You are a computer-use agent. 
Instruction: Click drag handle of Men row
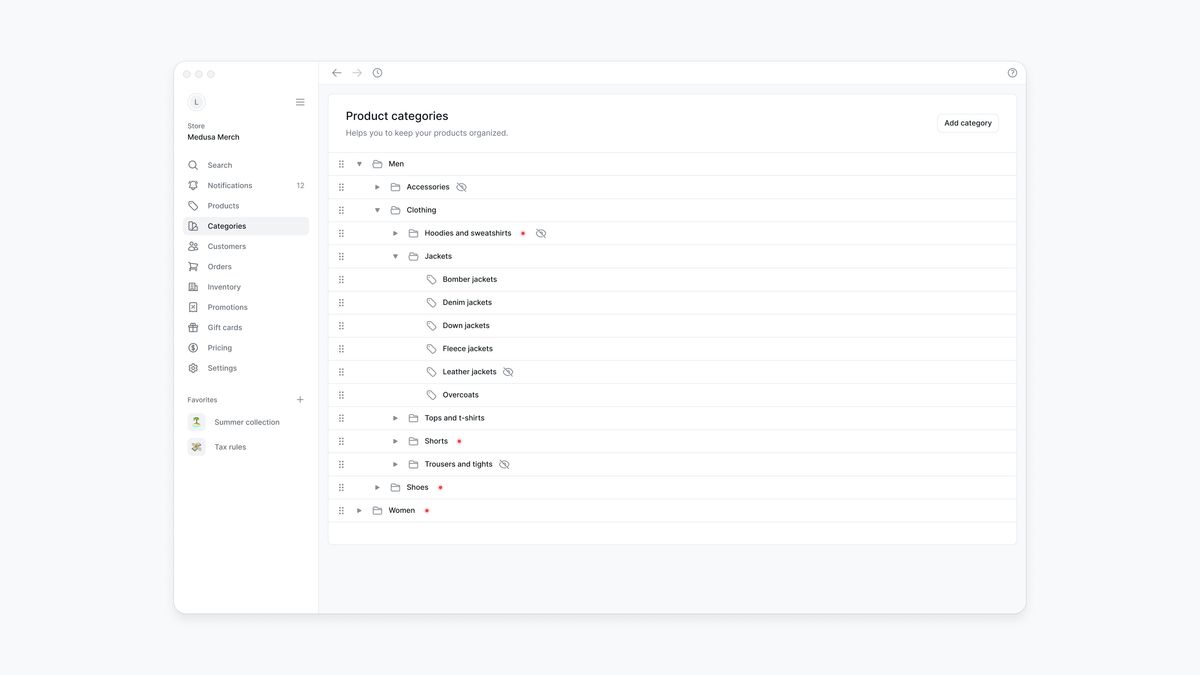[x=341, y=164]
